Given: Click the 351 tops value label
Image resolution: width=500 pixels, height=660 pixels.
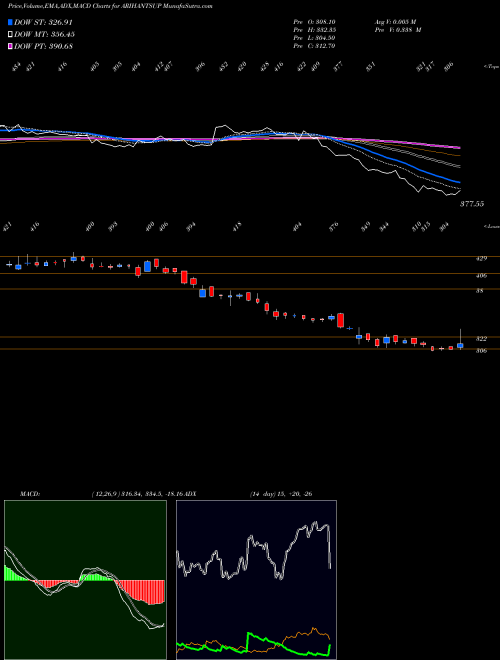Looking at the screenshot, I should 371,67.
